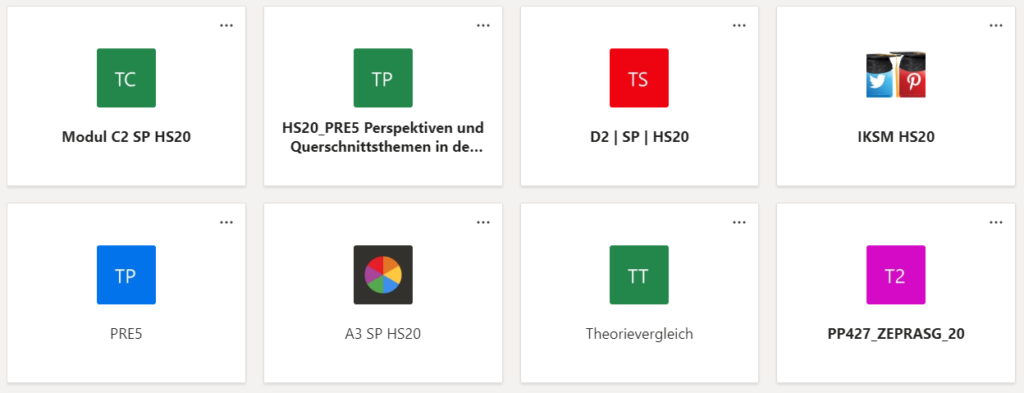Select the green TT team icon

(639, 275)
